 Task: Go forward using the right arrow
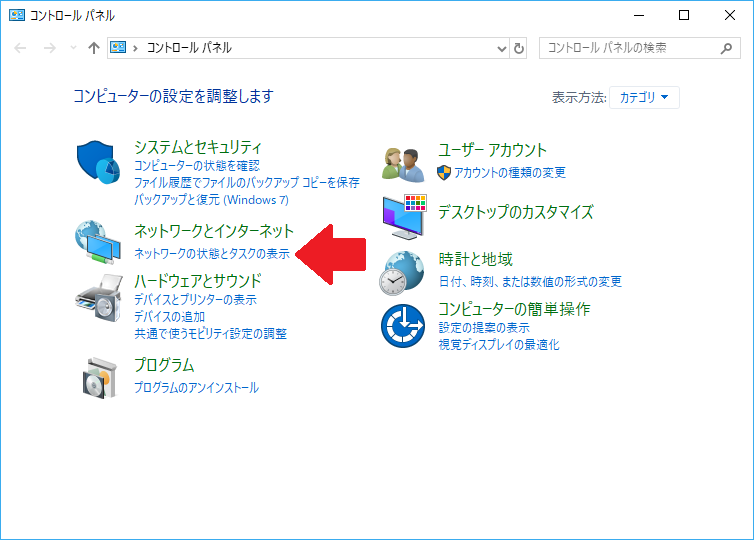pyautogui.click(x=50, y=48)
